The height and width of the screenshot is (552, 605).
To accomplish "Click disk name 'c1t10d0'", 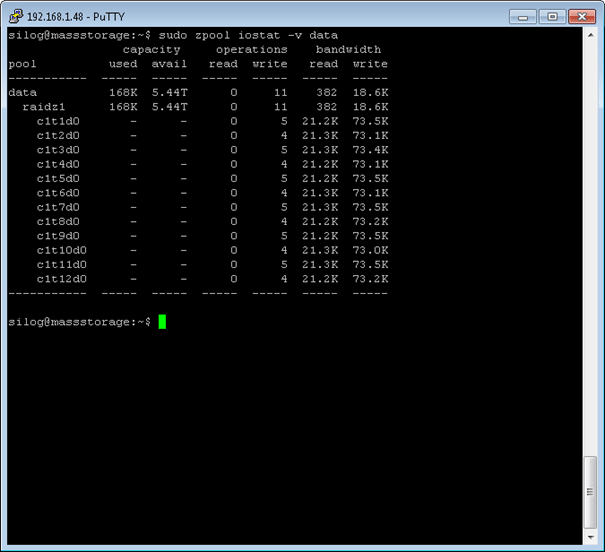I will pyautogui.click(x=62, y=250).
